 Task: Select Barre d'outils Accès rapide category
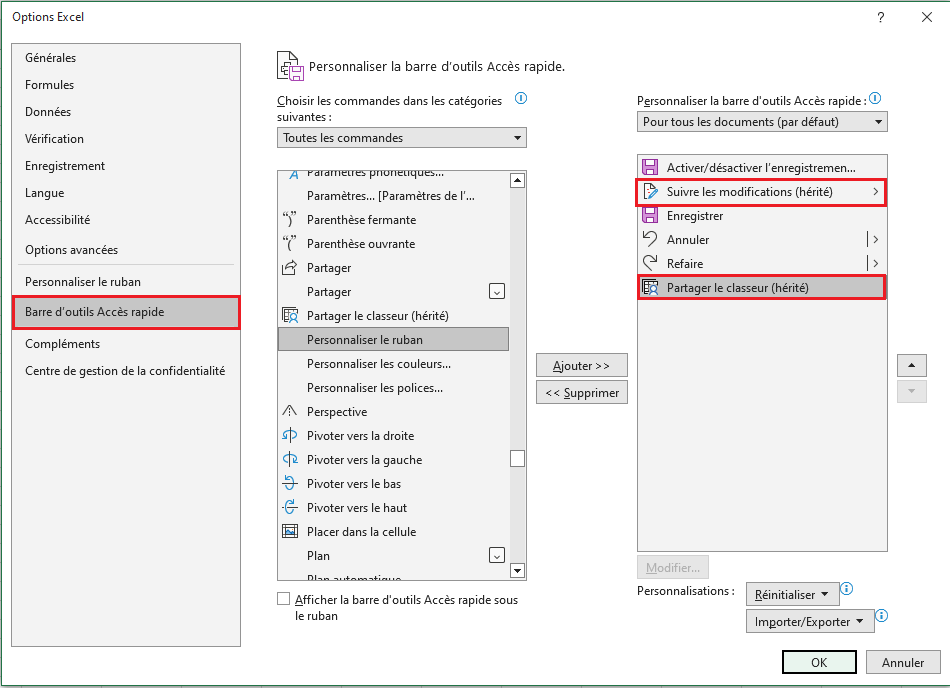[126, 312]
